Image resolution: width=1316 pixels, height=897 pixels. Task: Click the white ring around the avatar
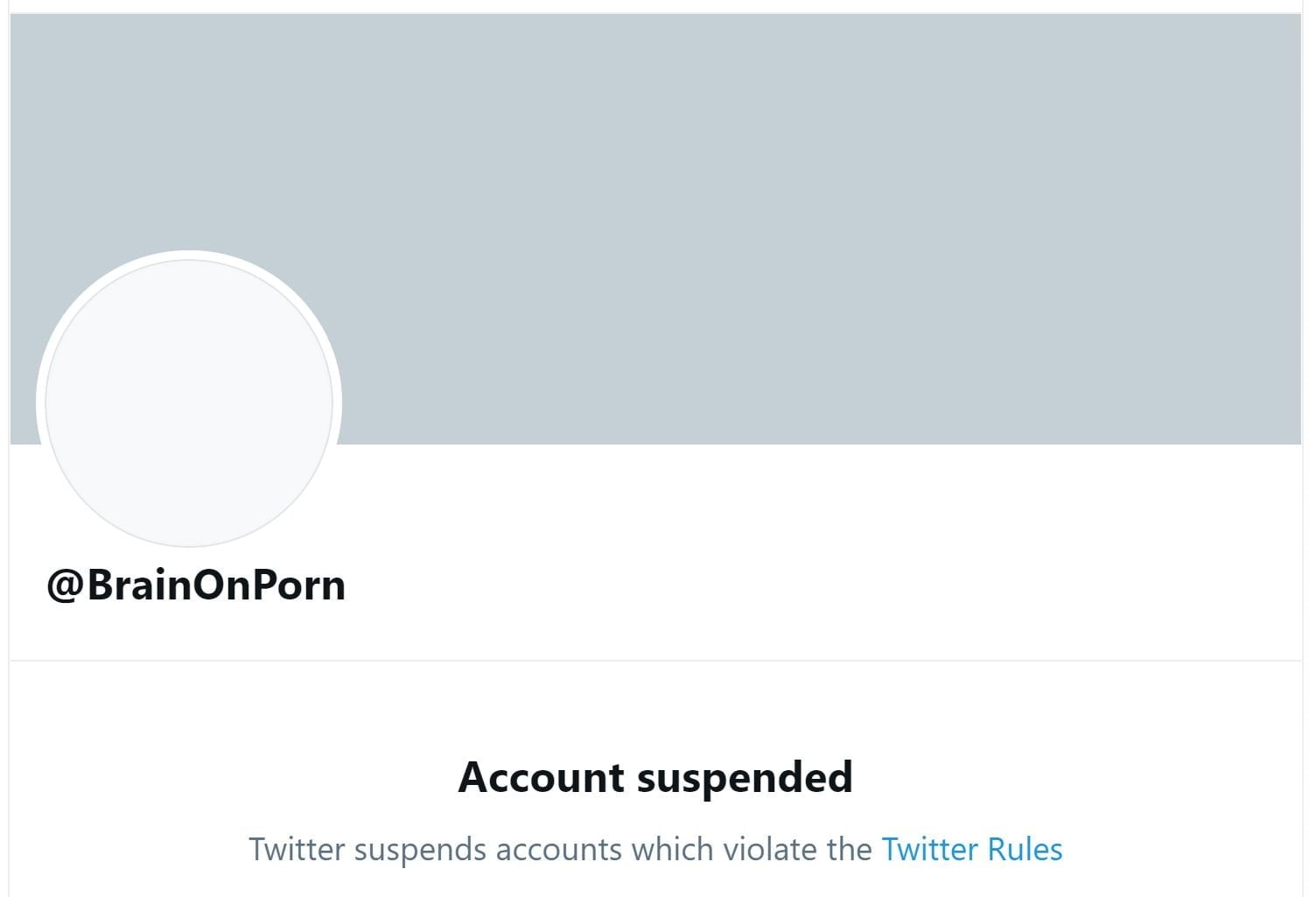(x=189, y=256)
